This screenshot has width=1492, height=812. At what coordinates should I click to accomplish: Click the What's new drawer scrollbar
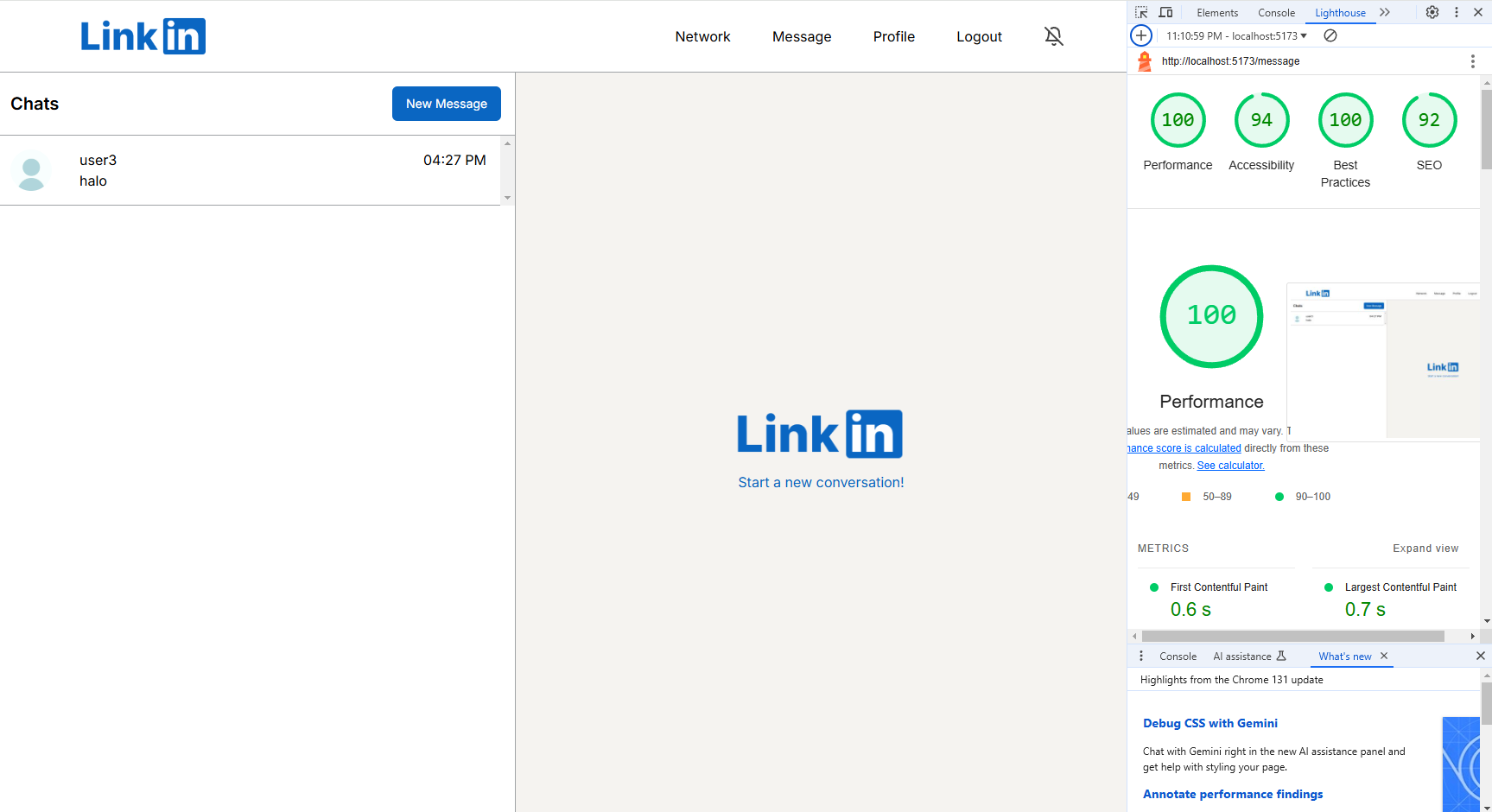(1486, 702)
